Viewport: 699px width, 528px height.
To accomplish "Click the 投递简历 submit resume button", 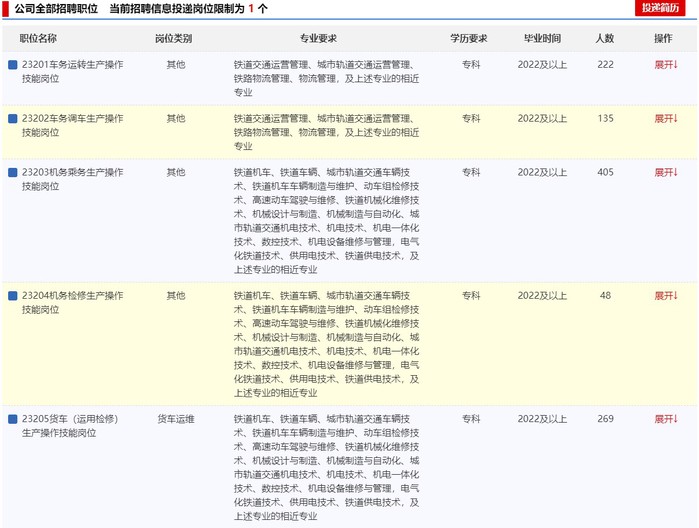I will point(660,9).
